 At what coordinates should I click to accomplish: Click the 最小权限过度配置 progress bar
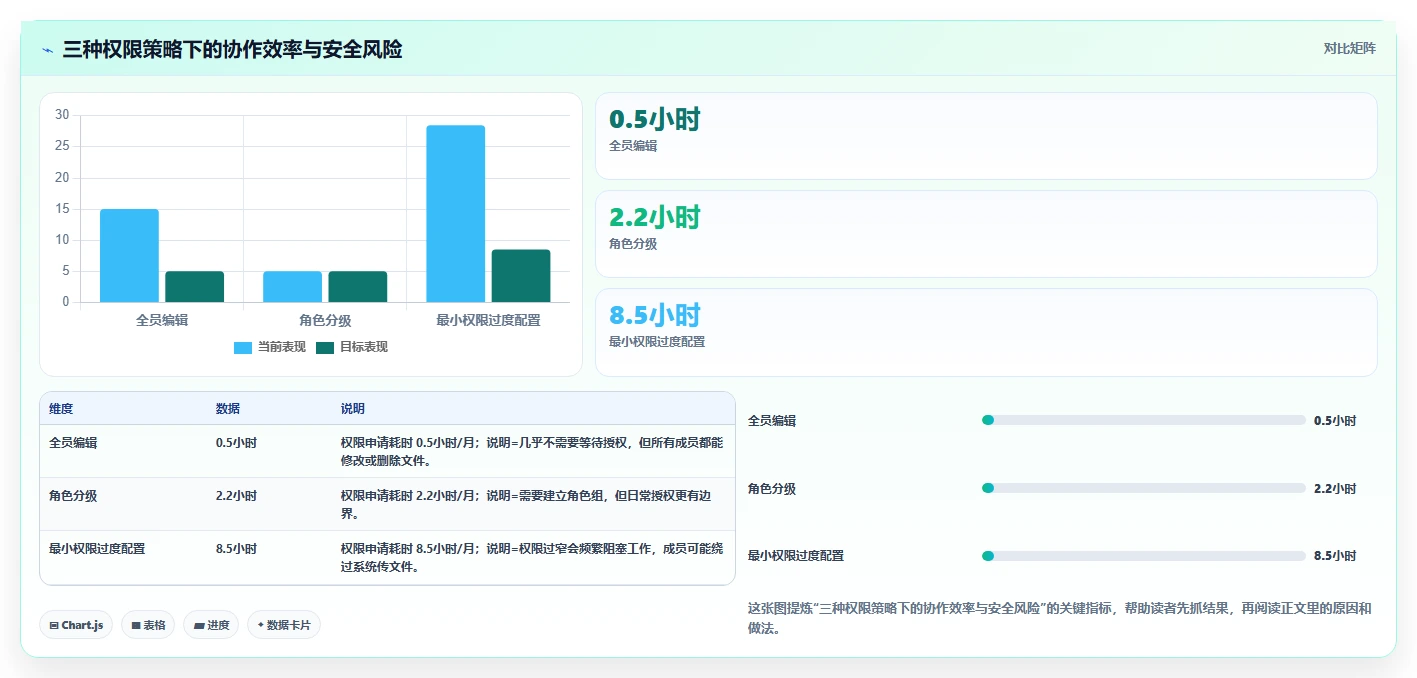coord(1144,556)
